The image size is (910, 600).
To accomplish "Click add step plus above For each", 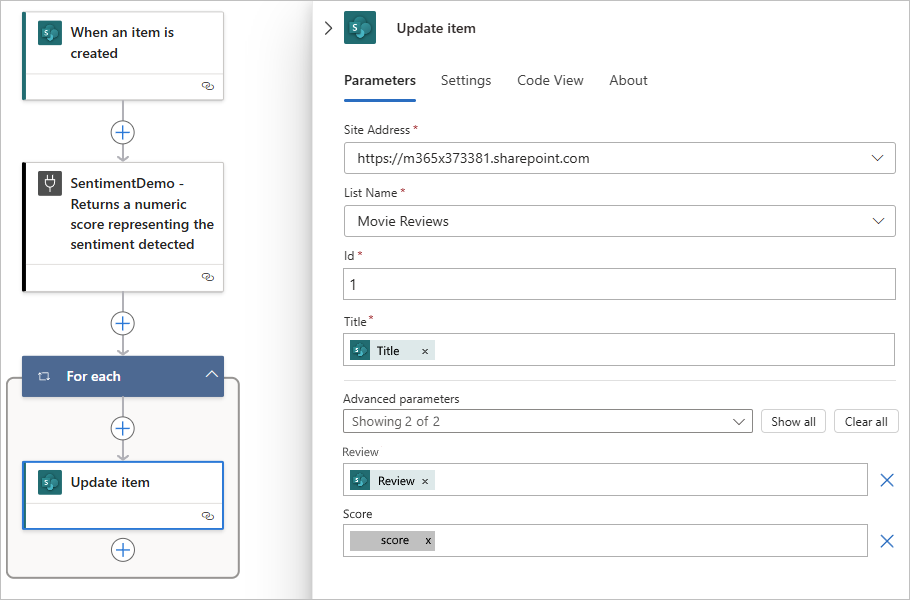I will point(122,323).
